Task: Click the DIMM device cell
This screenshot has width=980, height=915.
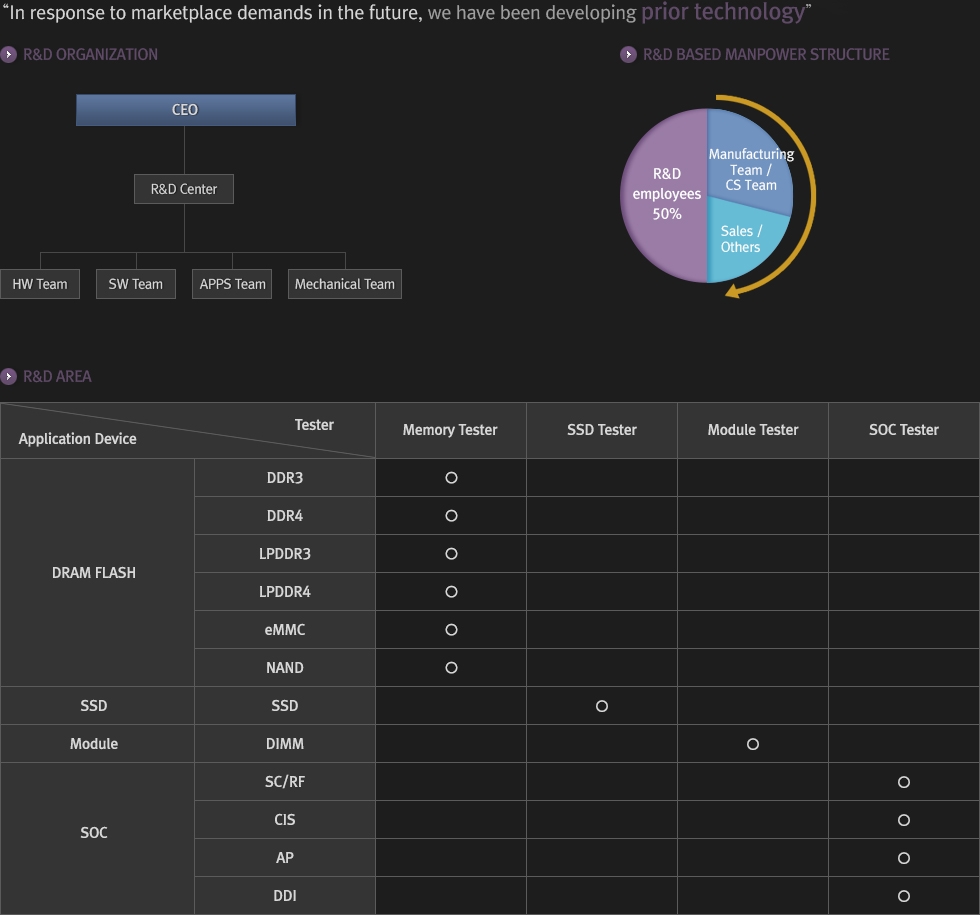Action: [x=285, y=744]
